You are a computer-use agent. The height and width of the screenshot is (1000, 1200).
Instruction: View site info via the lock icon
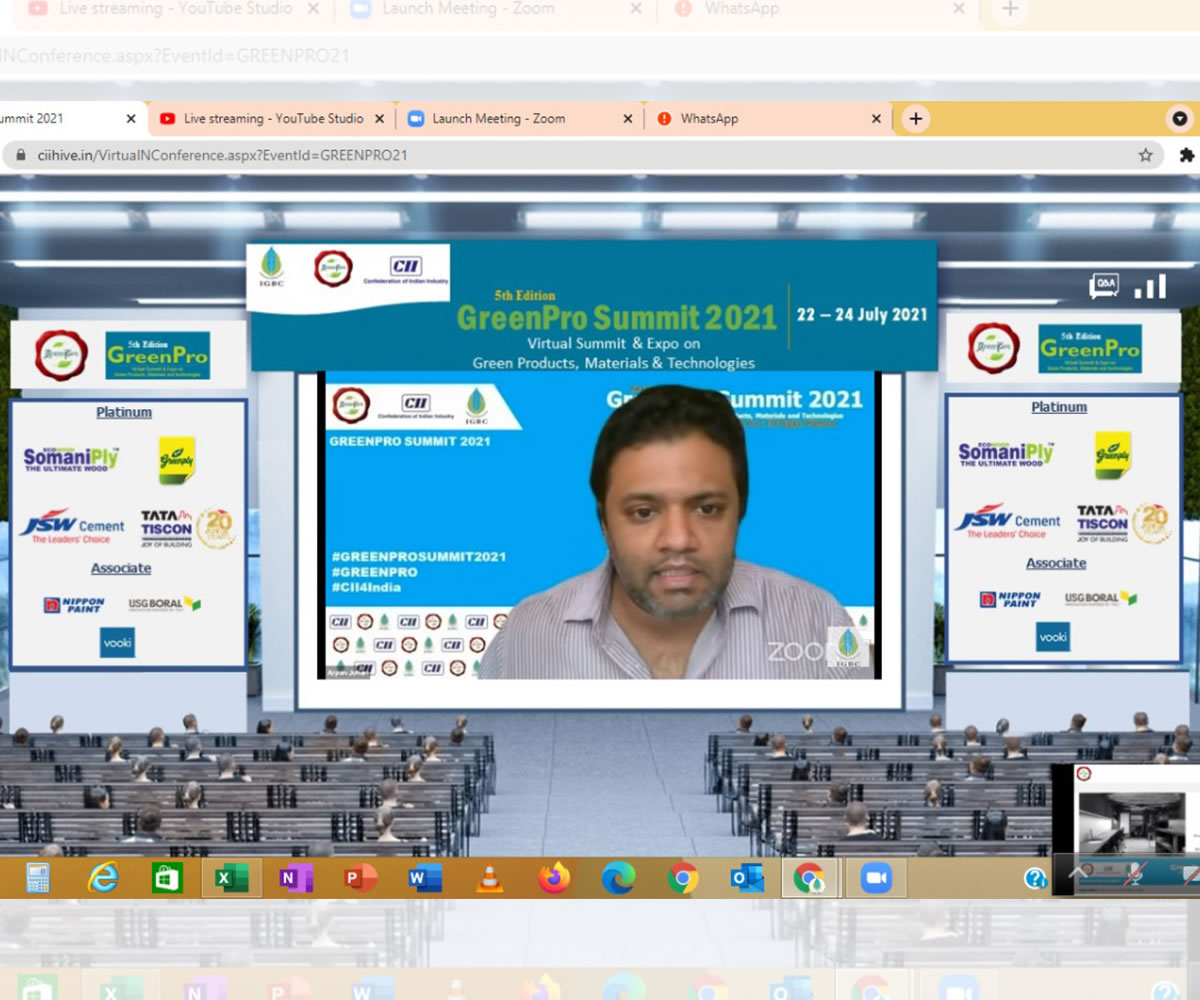(19, 155)
